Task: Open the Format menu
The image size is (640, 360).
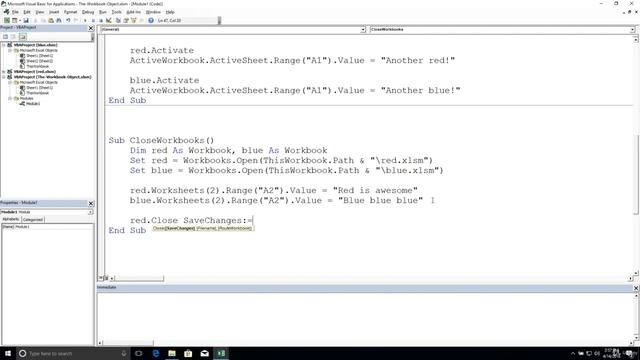Action: click(x=70, y=12)
